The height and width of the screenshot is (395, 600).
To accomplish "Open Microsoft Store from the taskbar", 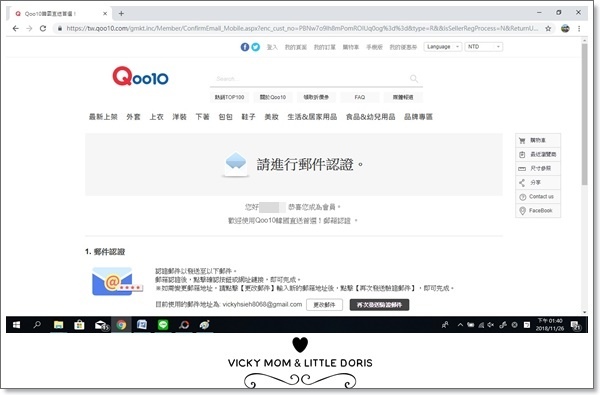I will point(79,325).
